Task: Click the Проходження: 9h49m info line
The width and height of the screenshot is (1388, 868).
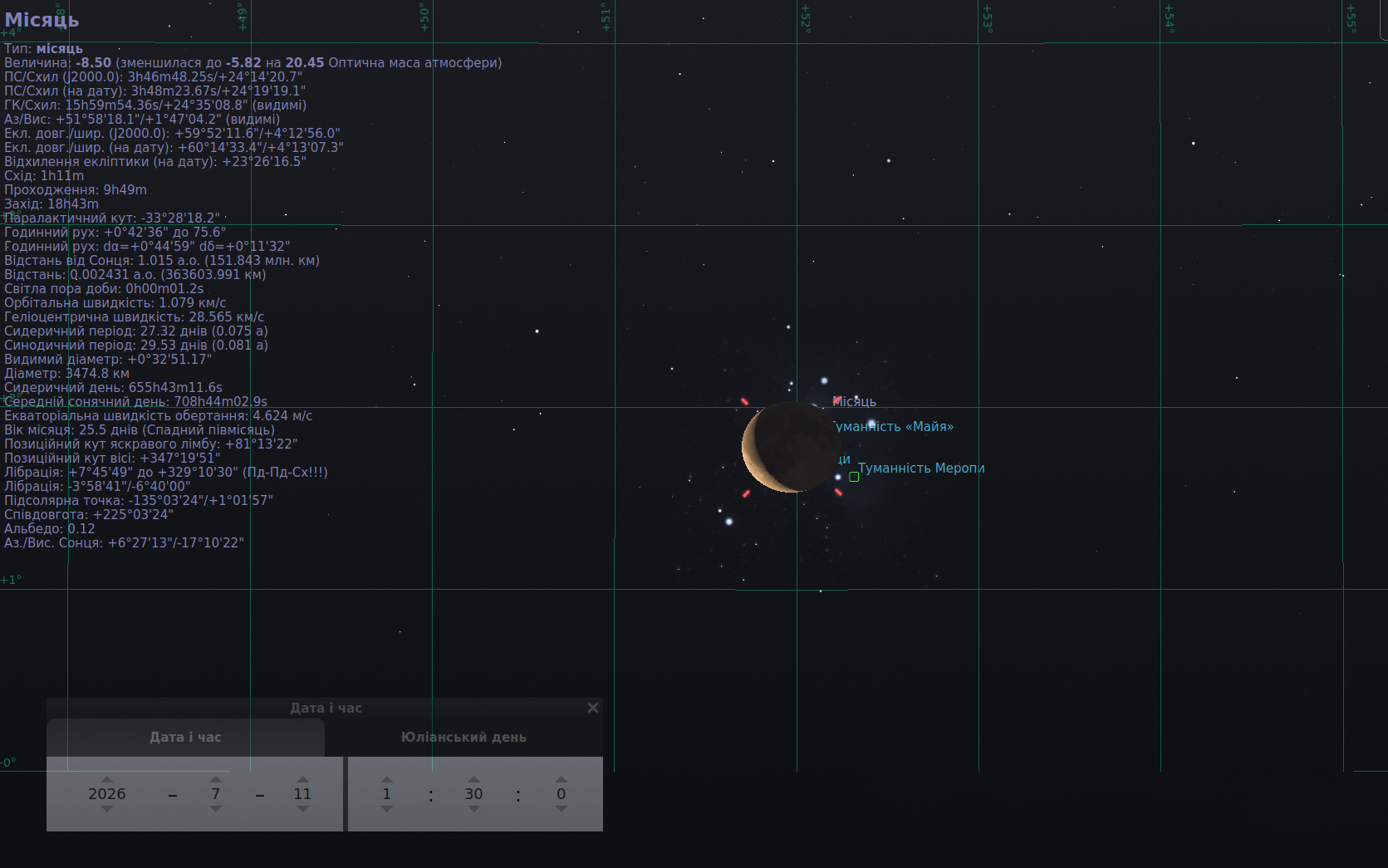Action: 76,189
